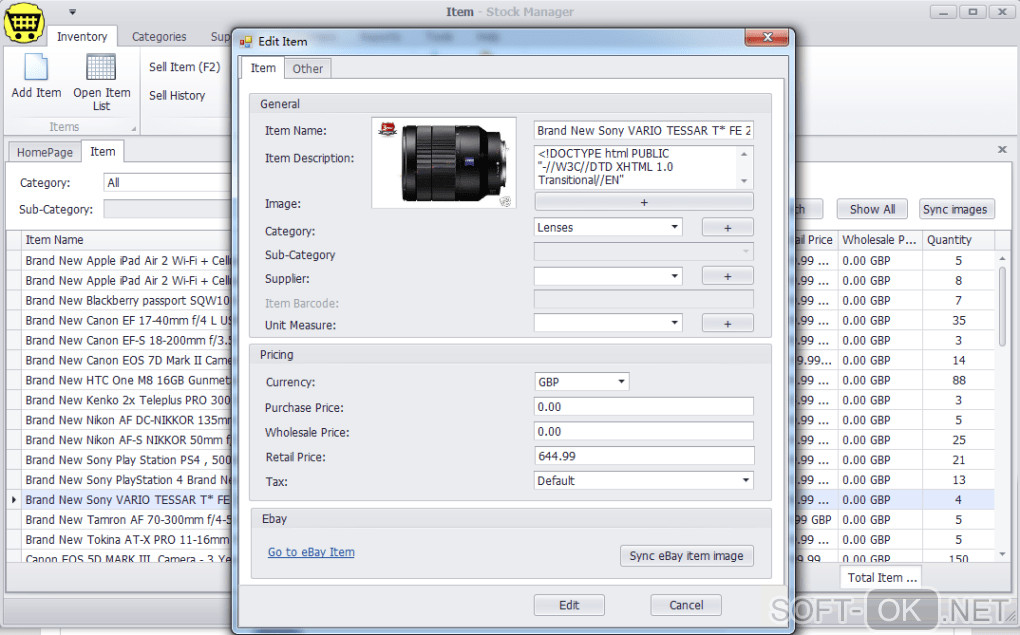This screenshot has height=635, width=1020.
Task: Click inside the Item Description text box
Action: pyautogui.click(x=636, y=167)
